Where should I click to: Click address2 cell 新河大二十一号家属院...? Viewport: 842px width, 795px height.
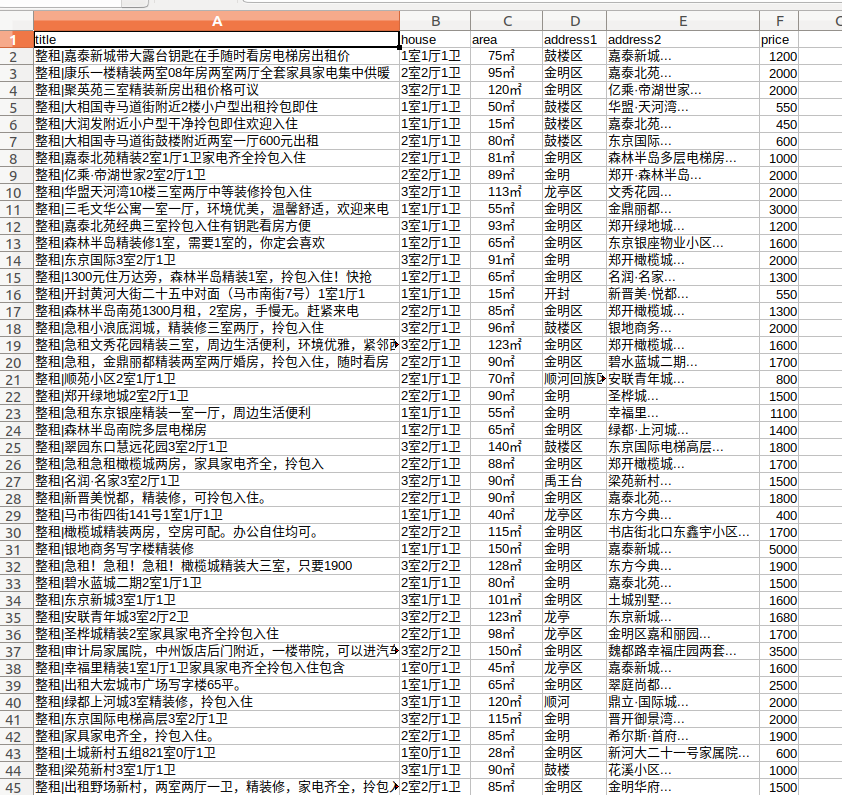point(683,753)
